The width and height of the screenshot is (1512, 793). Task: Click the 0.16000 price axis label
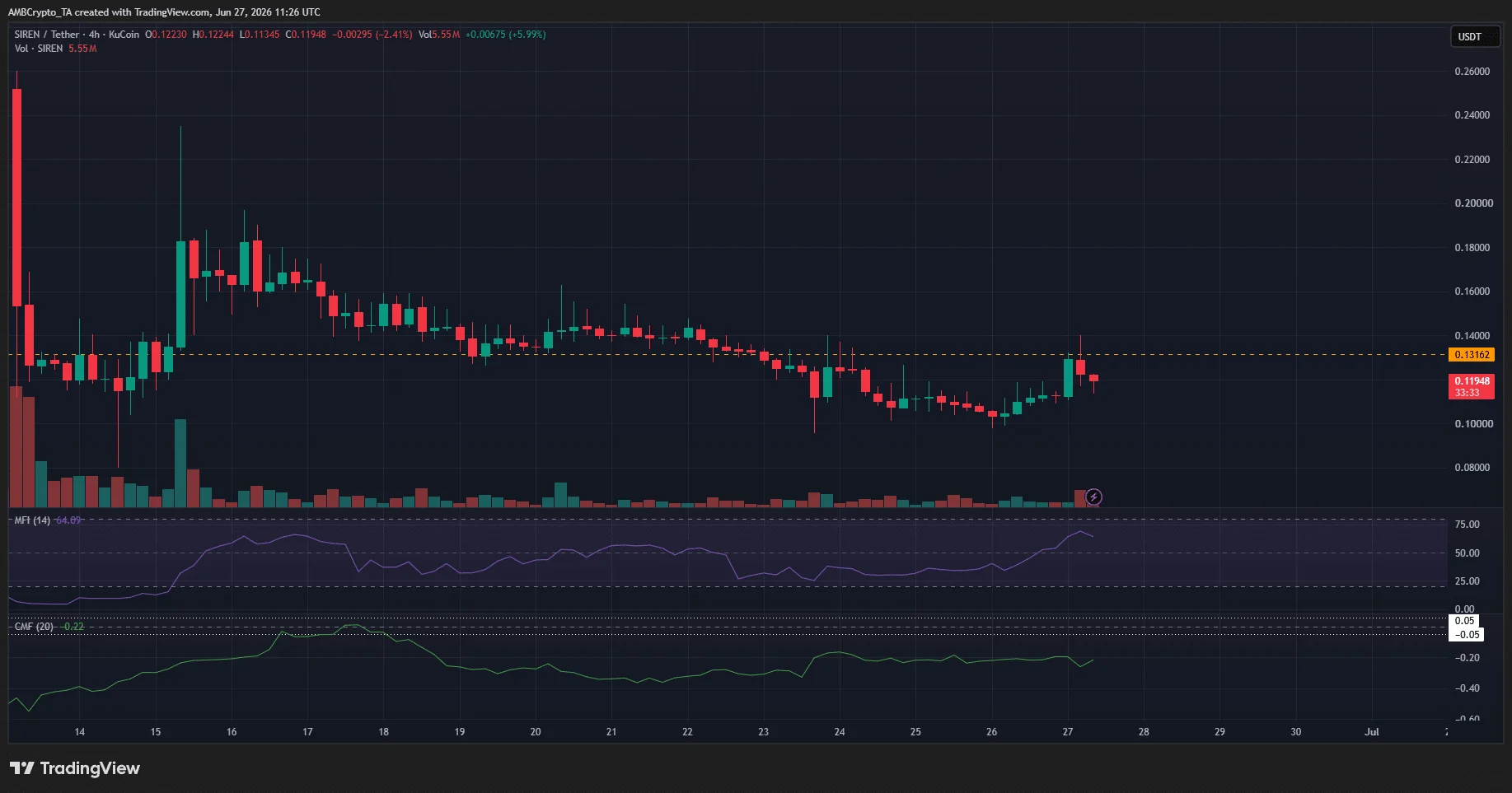[x=1472, y=292]
